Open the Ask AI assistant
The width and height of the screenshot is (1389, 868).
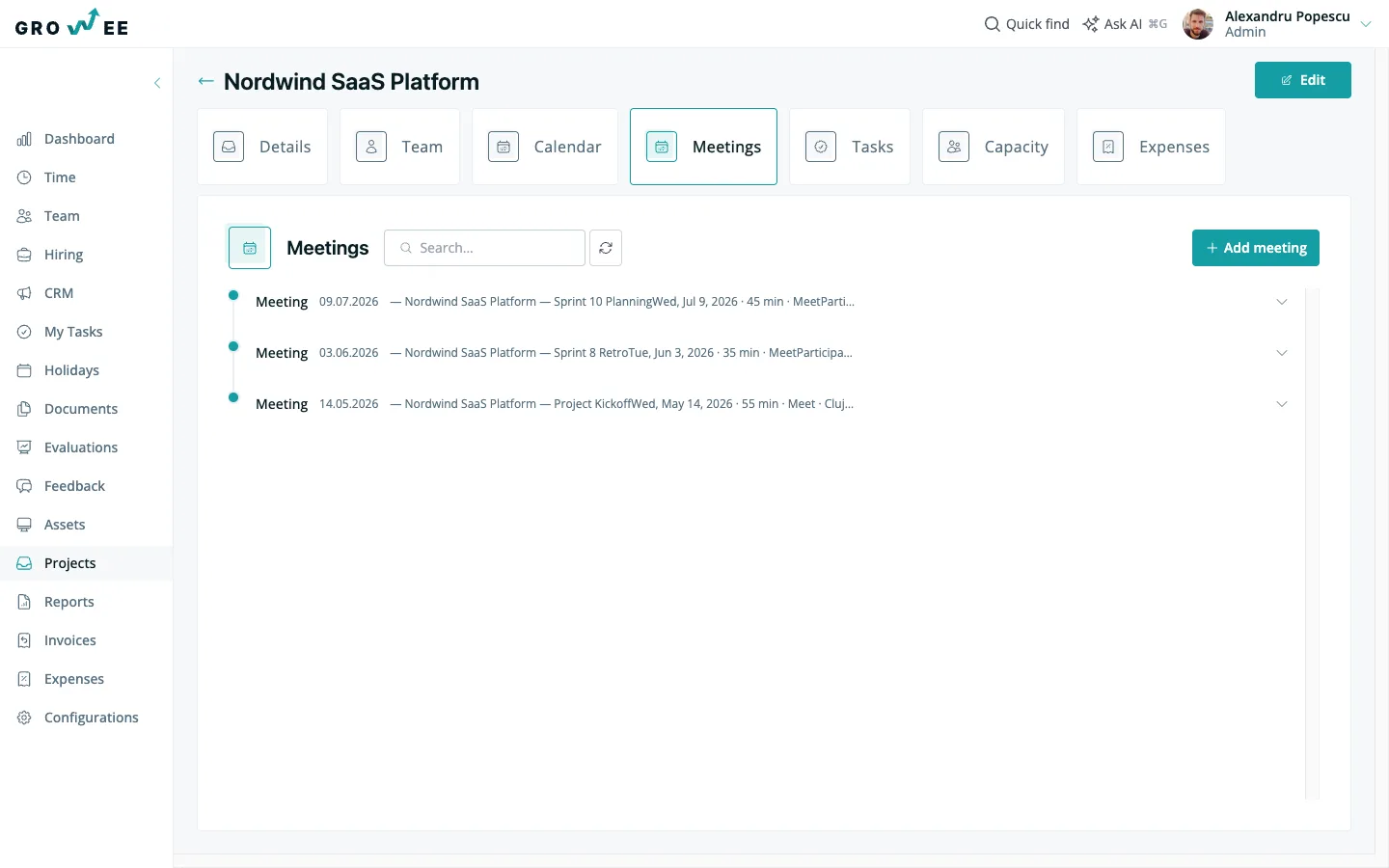coord(1125,24)
